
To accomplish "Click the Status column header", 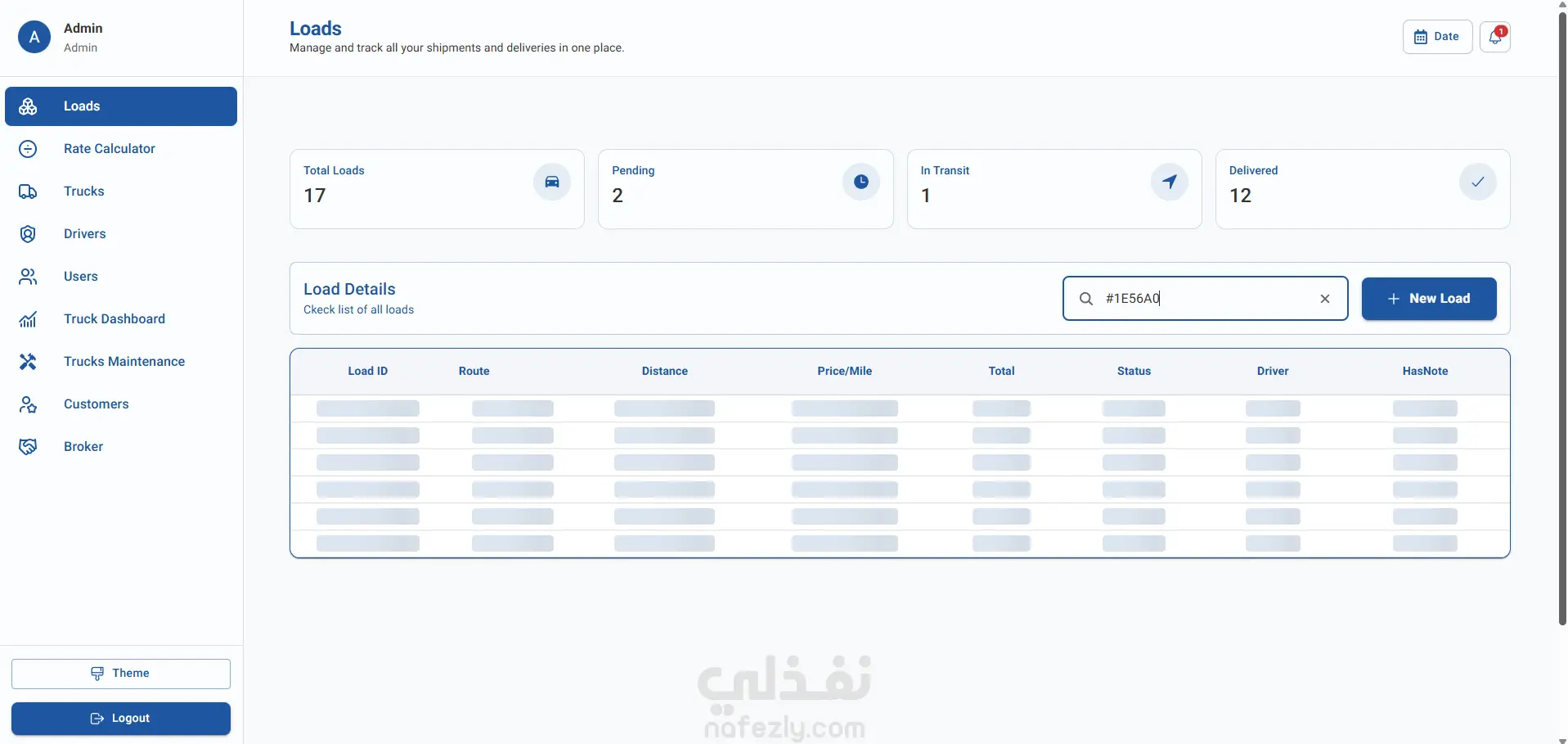I will (1134, 372).
